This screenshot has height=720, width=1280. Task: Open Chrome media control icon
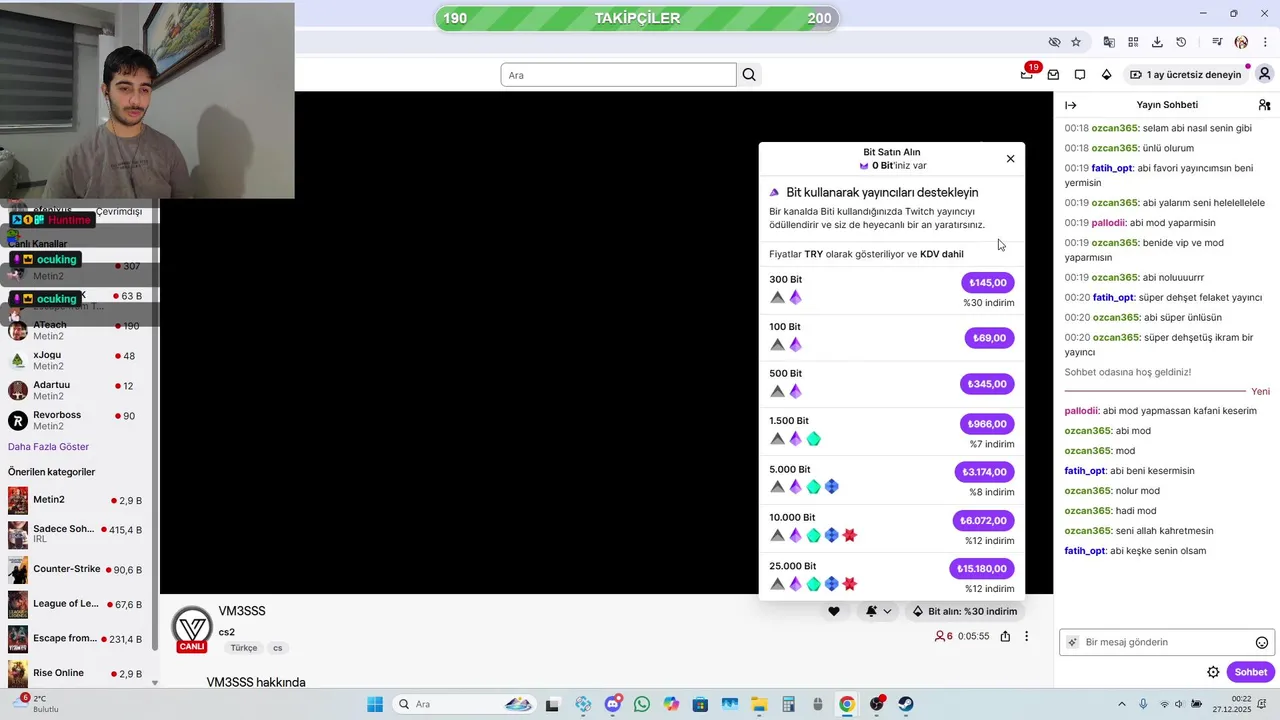[1217, 42]
